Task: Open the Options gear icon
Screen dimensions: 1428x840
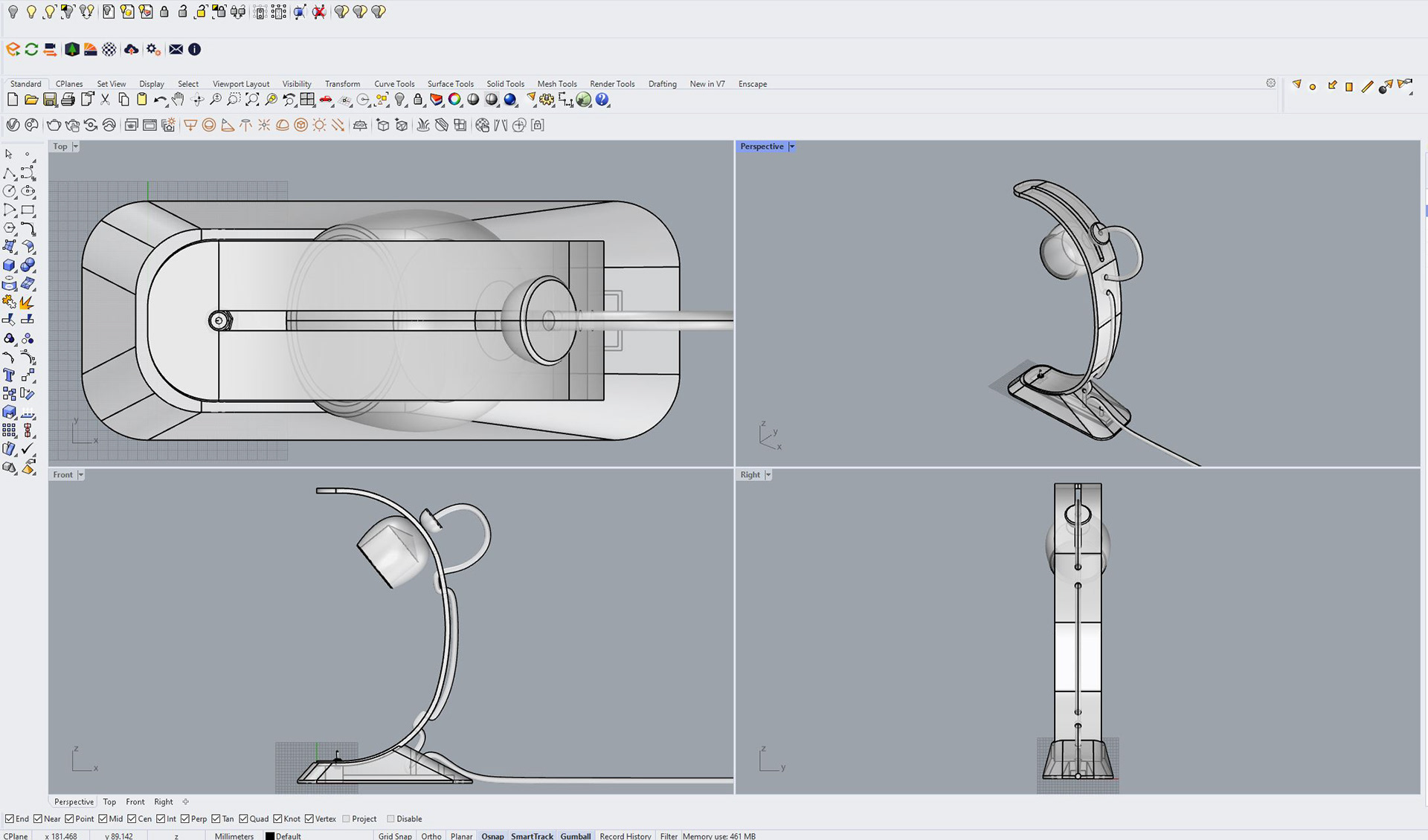Action: 547,100
